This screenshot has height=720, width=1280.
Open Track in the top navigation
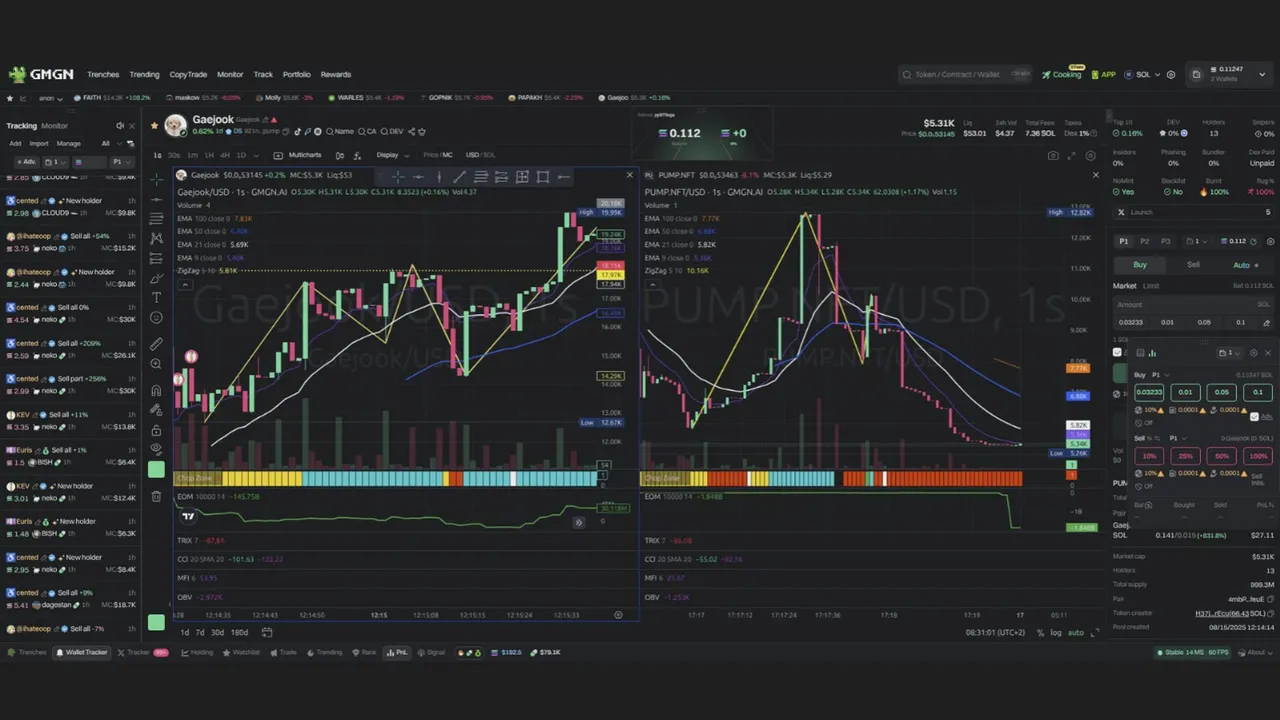(263, 75)
